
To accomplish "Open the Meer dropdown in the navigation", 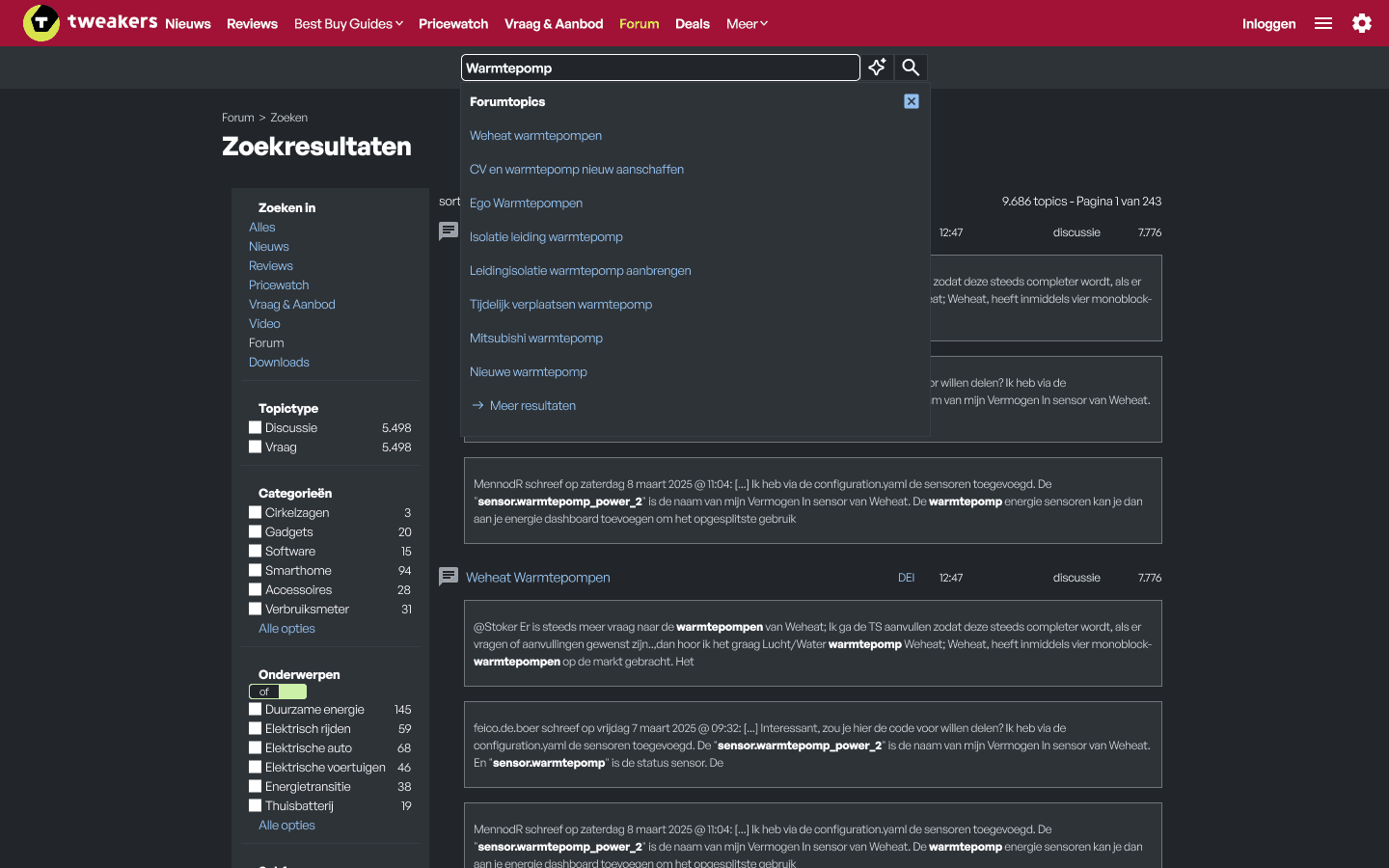I will pyautogui.click(x=747, y=23).
